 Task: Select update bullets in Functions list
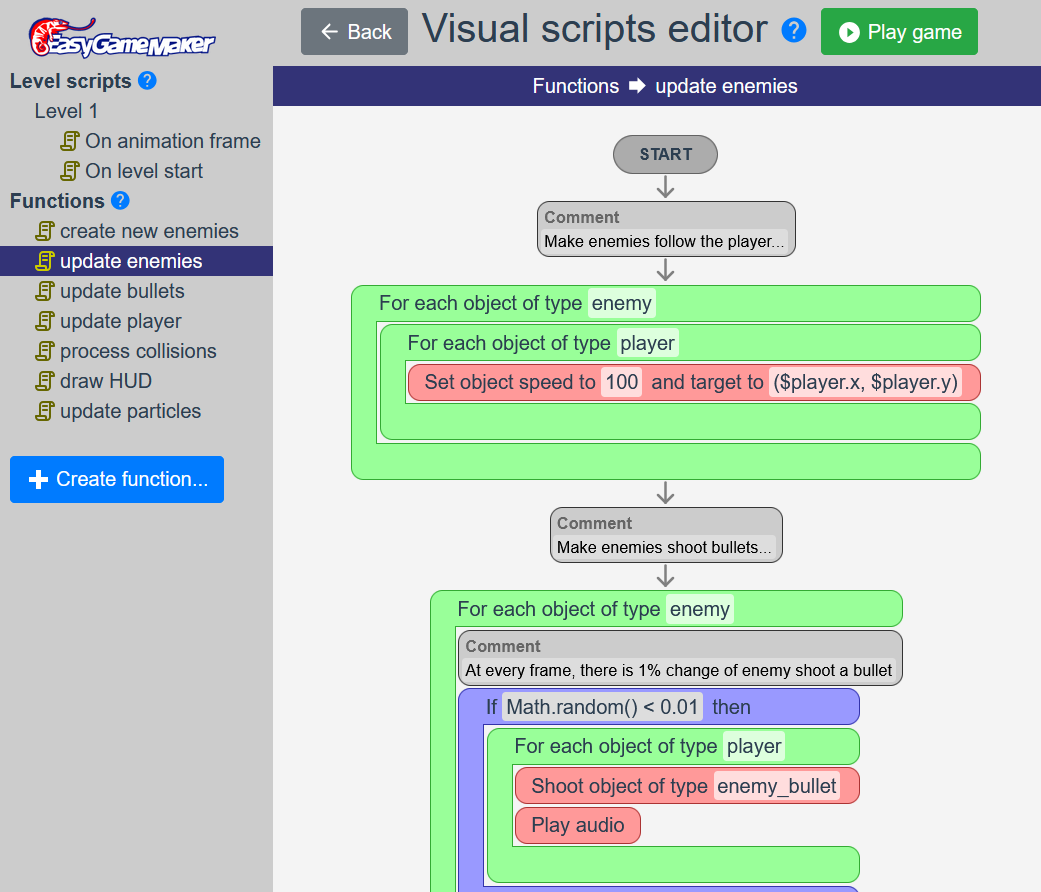point(122,291)
